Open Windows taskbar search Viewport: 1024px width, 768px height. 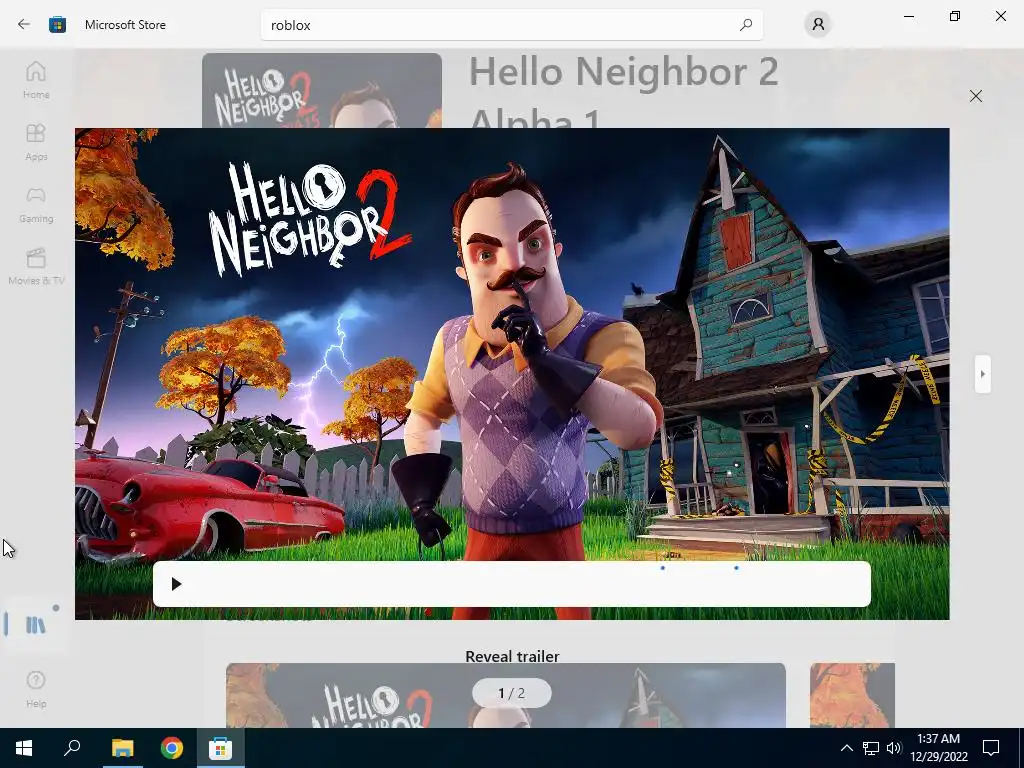point(72,748)
